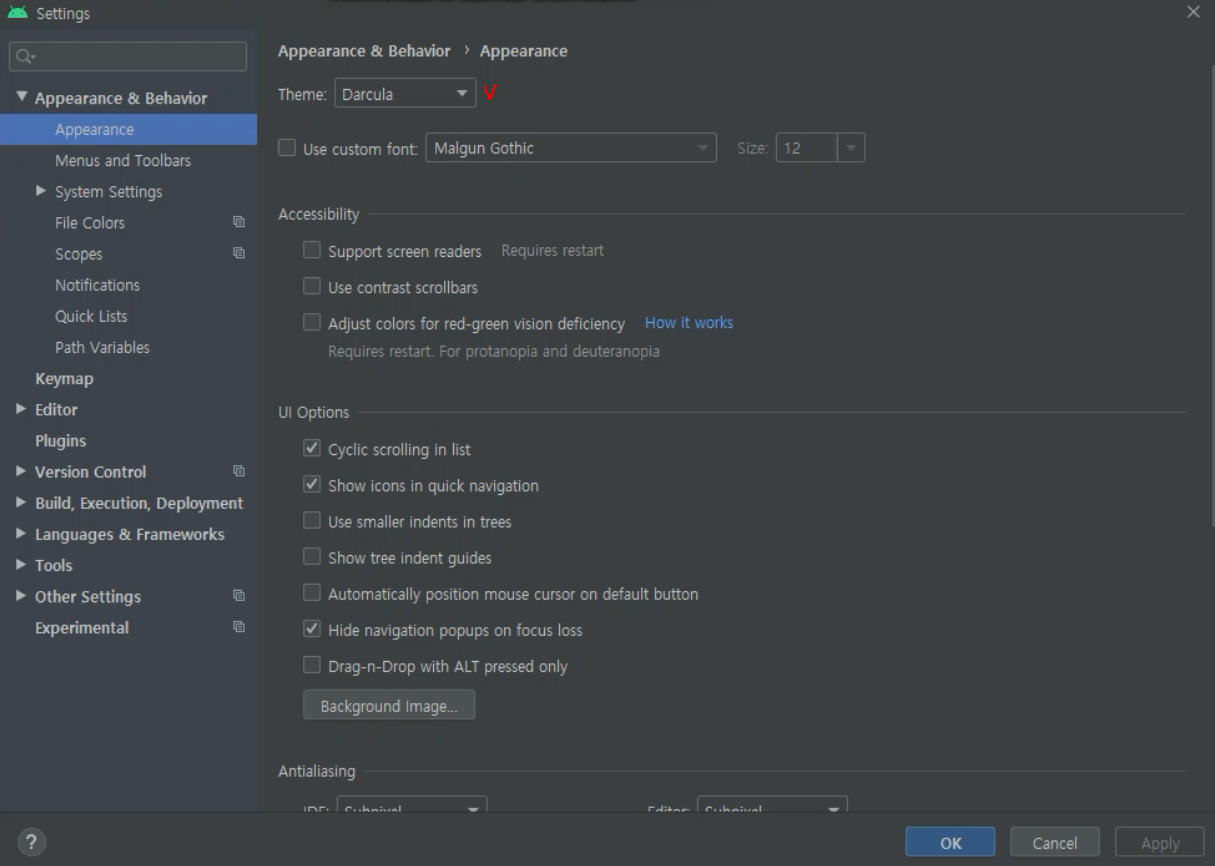Open the Background Image... dialog
The height and width of the screenshot is (866, 1215).
pos(389,705)
